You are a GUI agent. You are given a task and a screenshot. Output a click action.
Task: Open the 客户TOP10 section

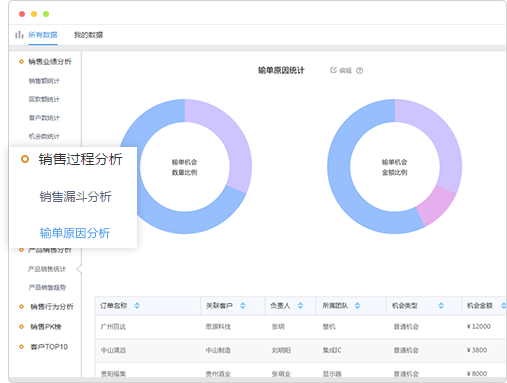[x=49, y=347]
